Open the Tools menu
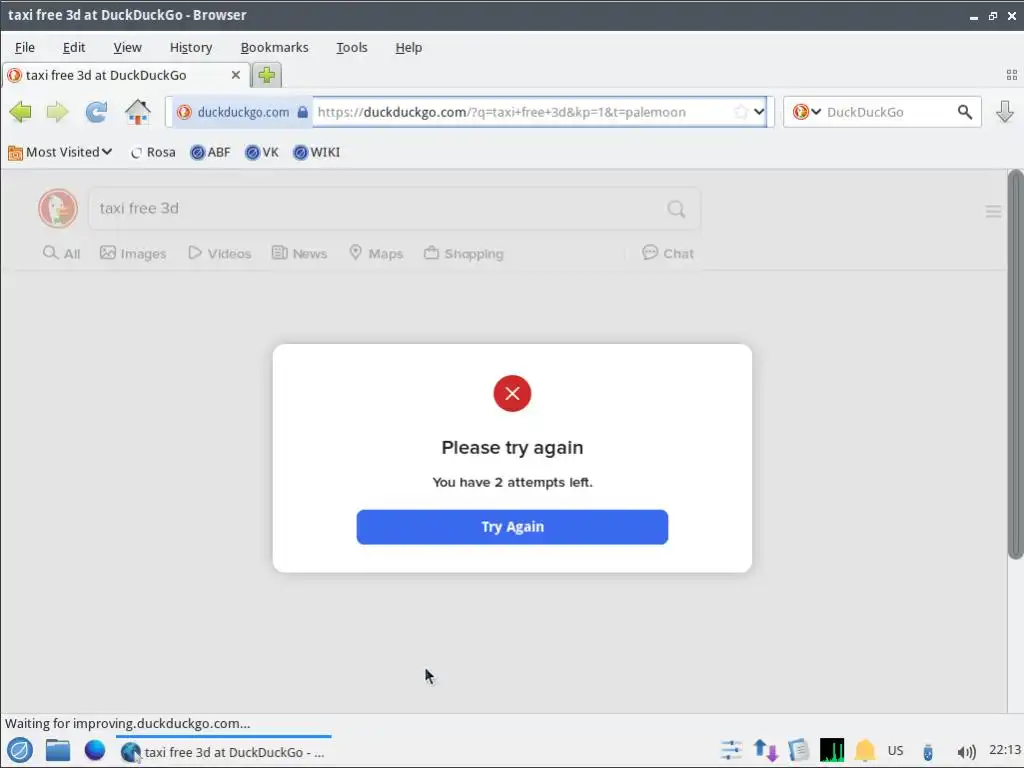1024x768 pixels. 352,47
